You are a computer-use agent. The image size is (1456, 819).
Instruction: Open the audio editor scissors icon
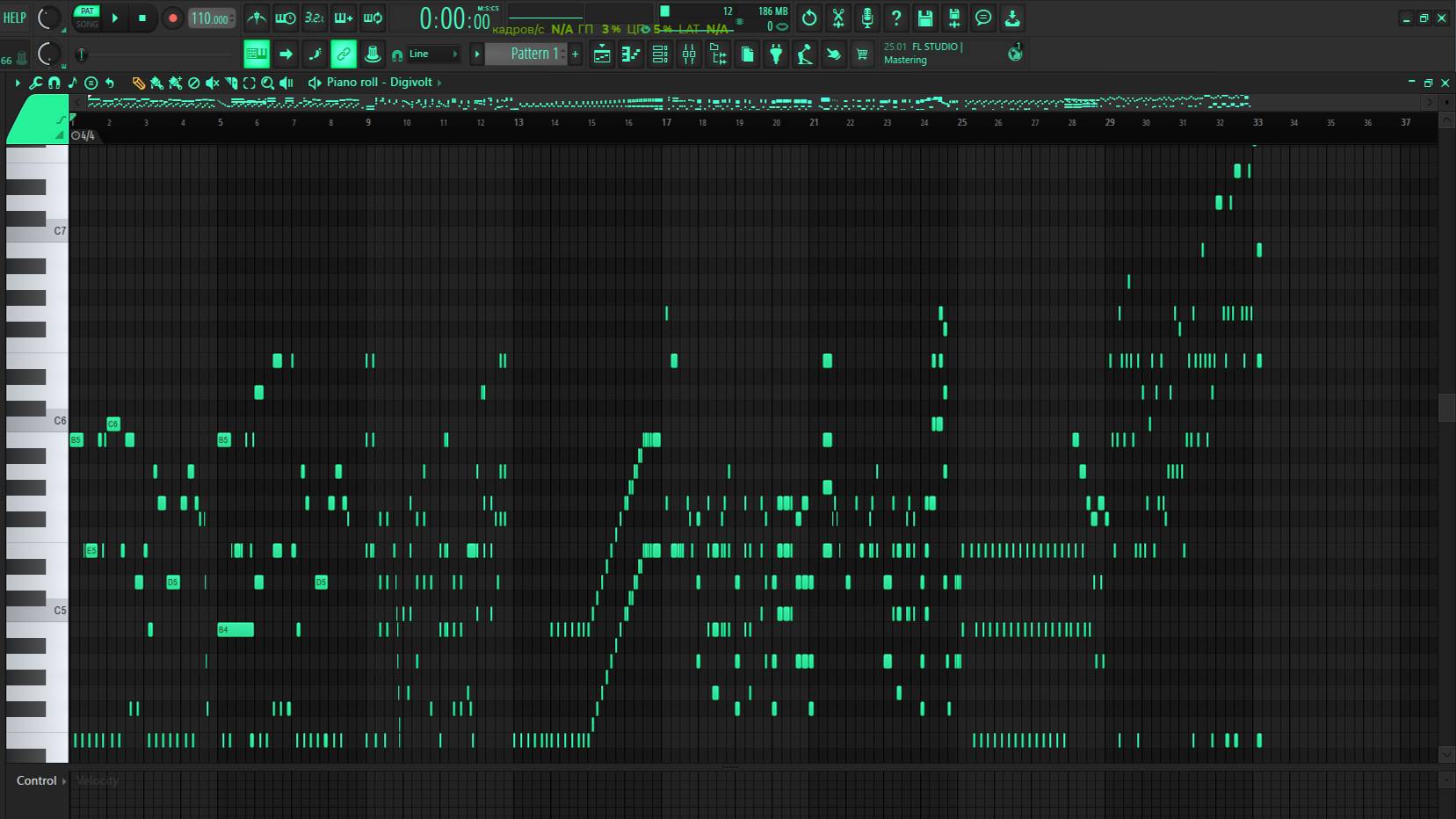click(x=838, y=18)
